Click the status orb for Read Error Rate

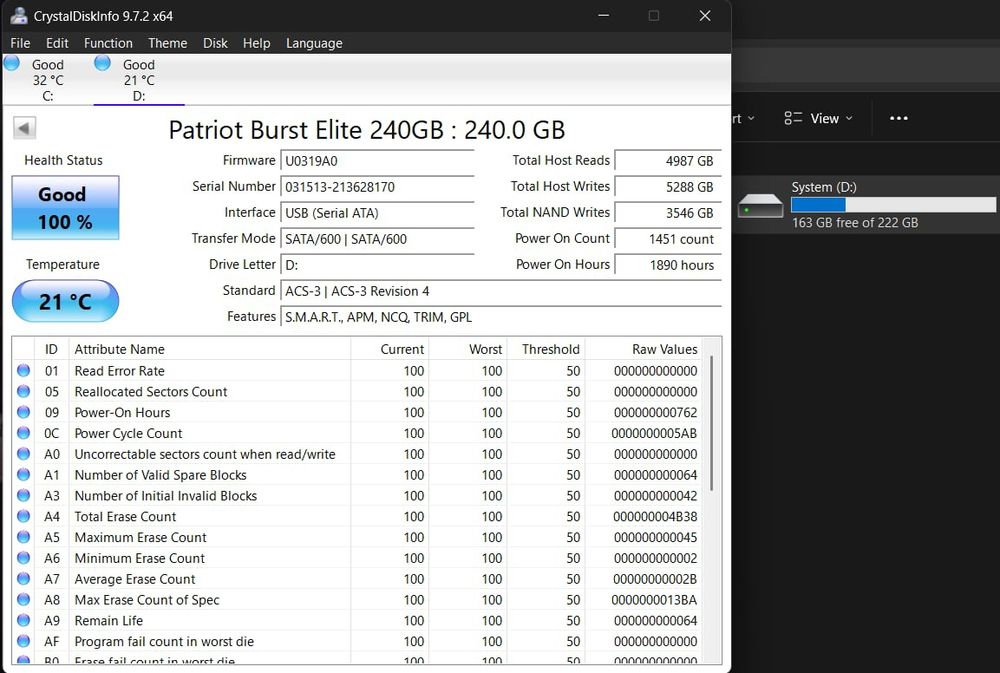pyautogui.click(x=24, y=370)
